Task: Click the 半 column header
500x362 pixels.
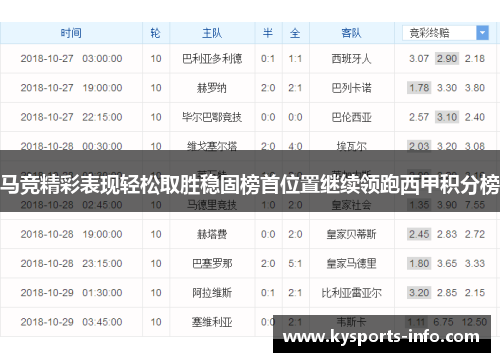Action: tap(268, 33)
